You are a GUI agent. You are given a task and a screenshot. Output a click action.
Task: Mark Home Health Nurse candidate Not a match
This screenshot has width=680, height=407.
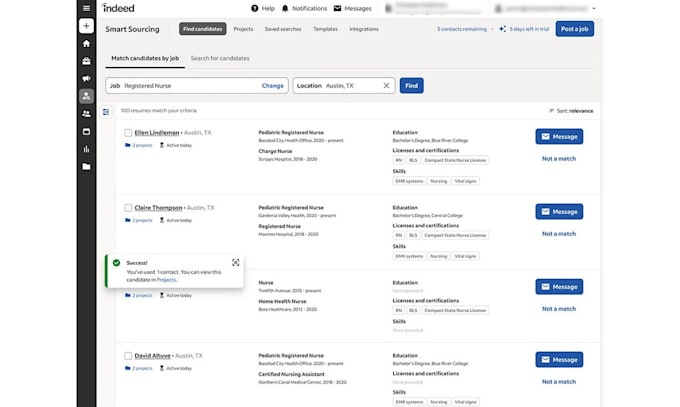pyautogui.click(x=559, y=309)
